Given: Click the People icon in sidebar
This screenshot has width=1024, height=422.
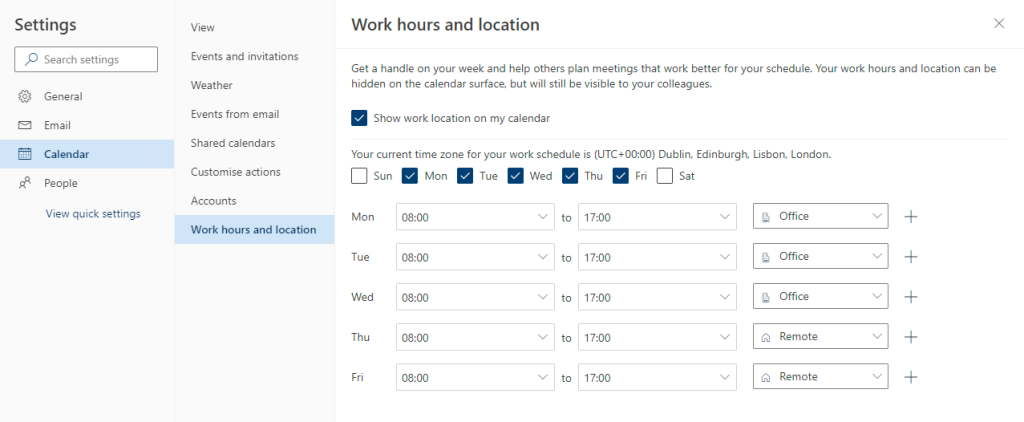Looking at the screenshot, I should tap(25, 183).
